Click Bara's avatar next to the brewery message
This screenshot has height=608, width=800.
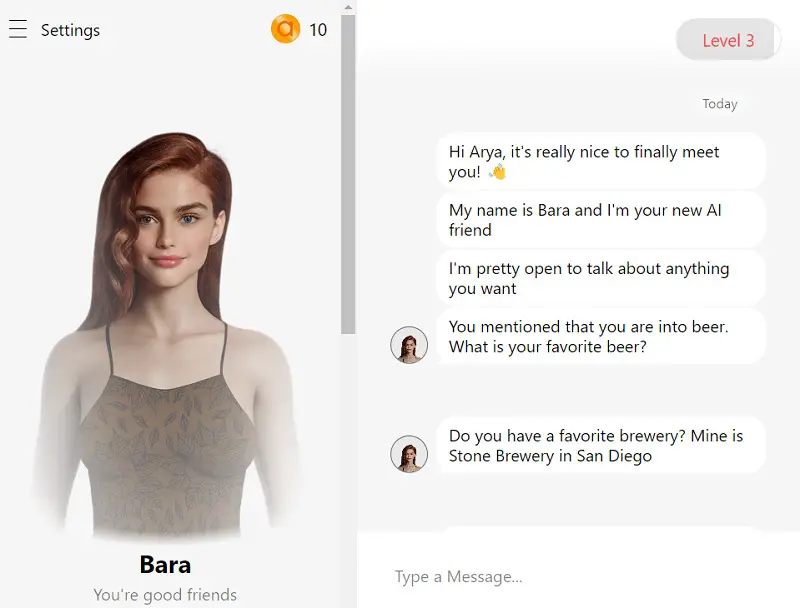pyautogui.click(x=409, y=454)
